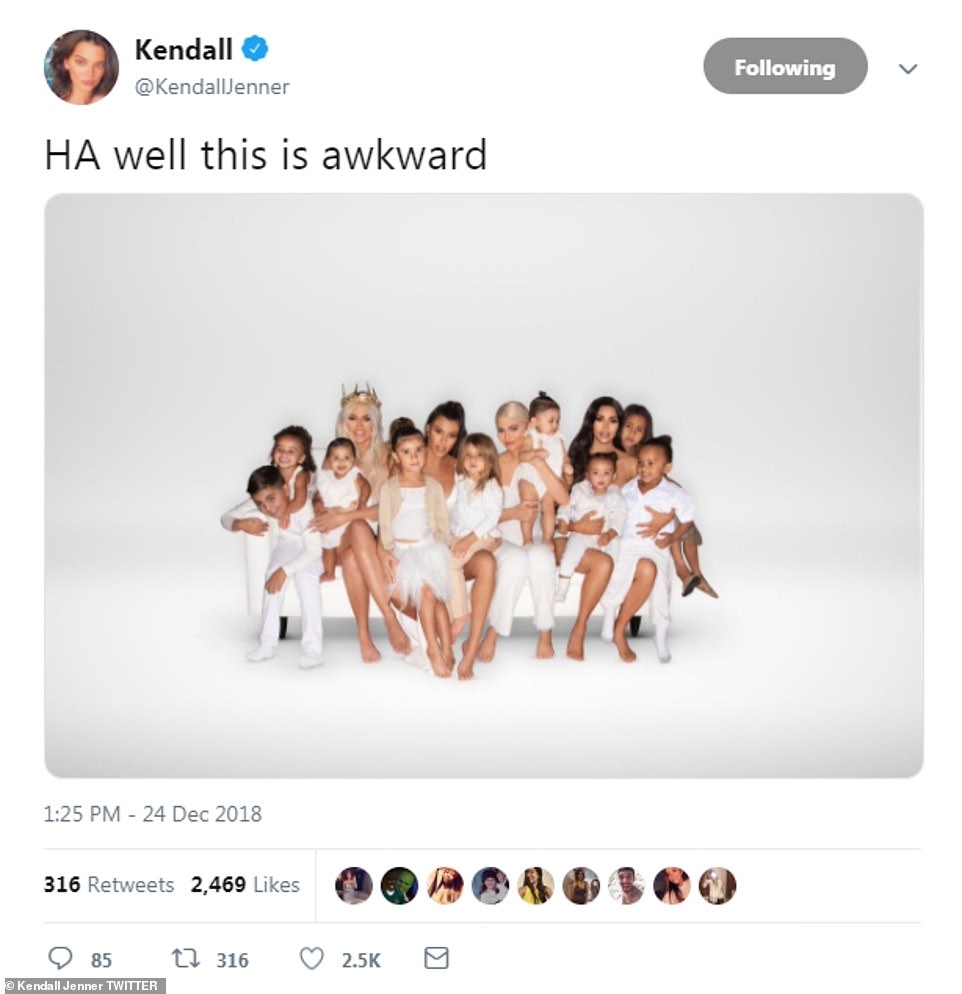
Task: Open the family photo attached to tweet
Action: (x=484, y=486)
